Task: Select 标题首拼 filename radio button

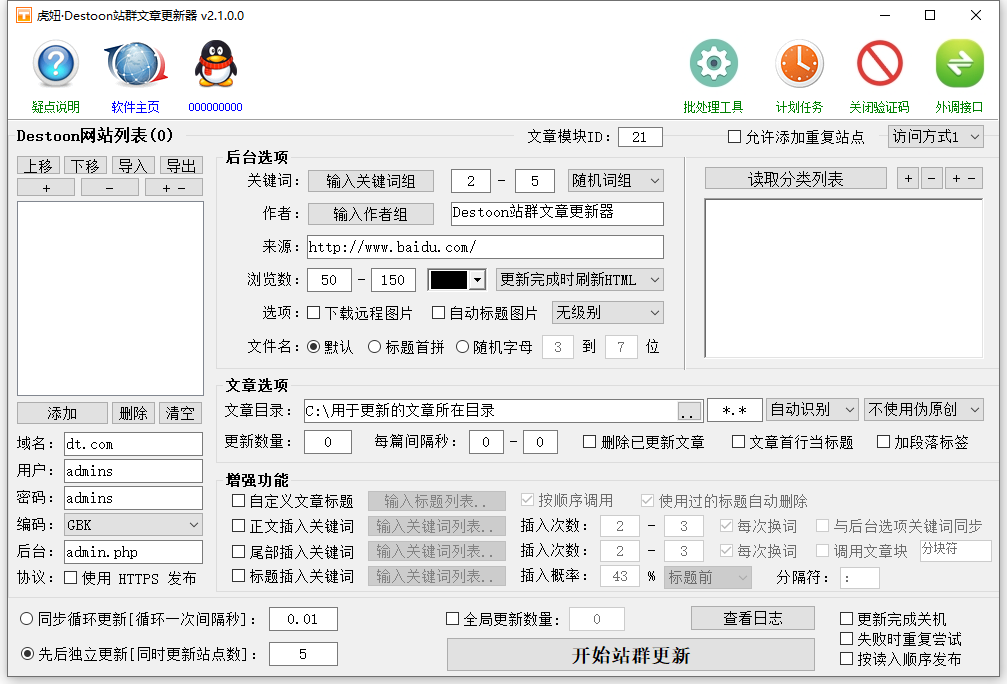Action: point(374,347)
